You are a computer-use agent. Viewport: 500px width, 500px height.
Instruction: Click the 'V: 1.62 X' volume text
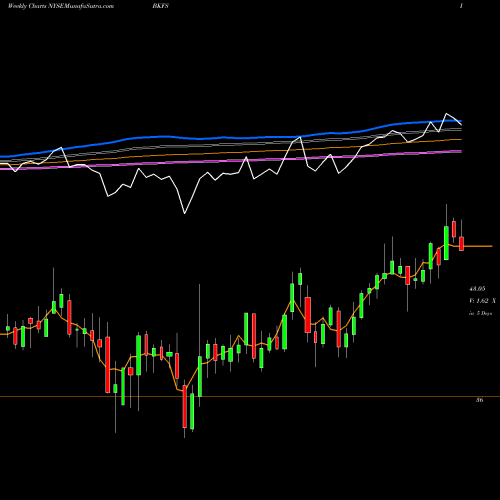482,301
